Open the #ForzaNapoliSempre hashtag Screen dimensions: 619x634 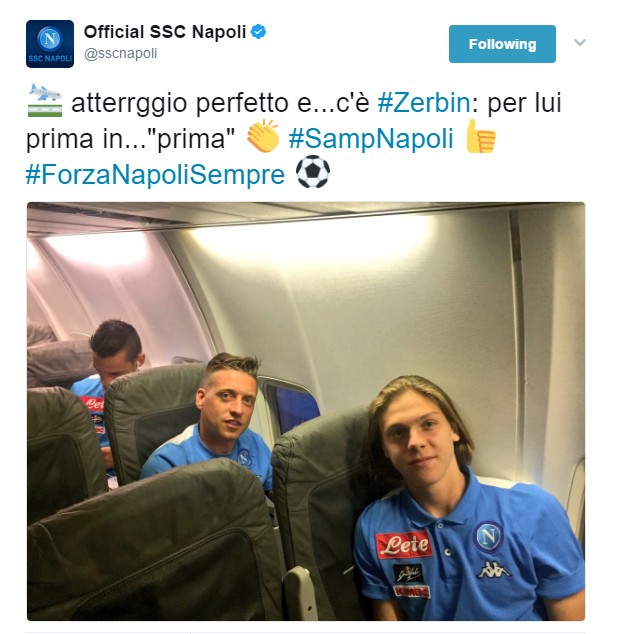(x=155, y=174)
